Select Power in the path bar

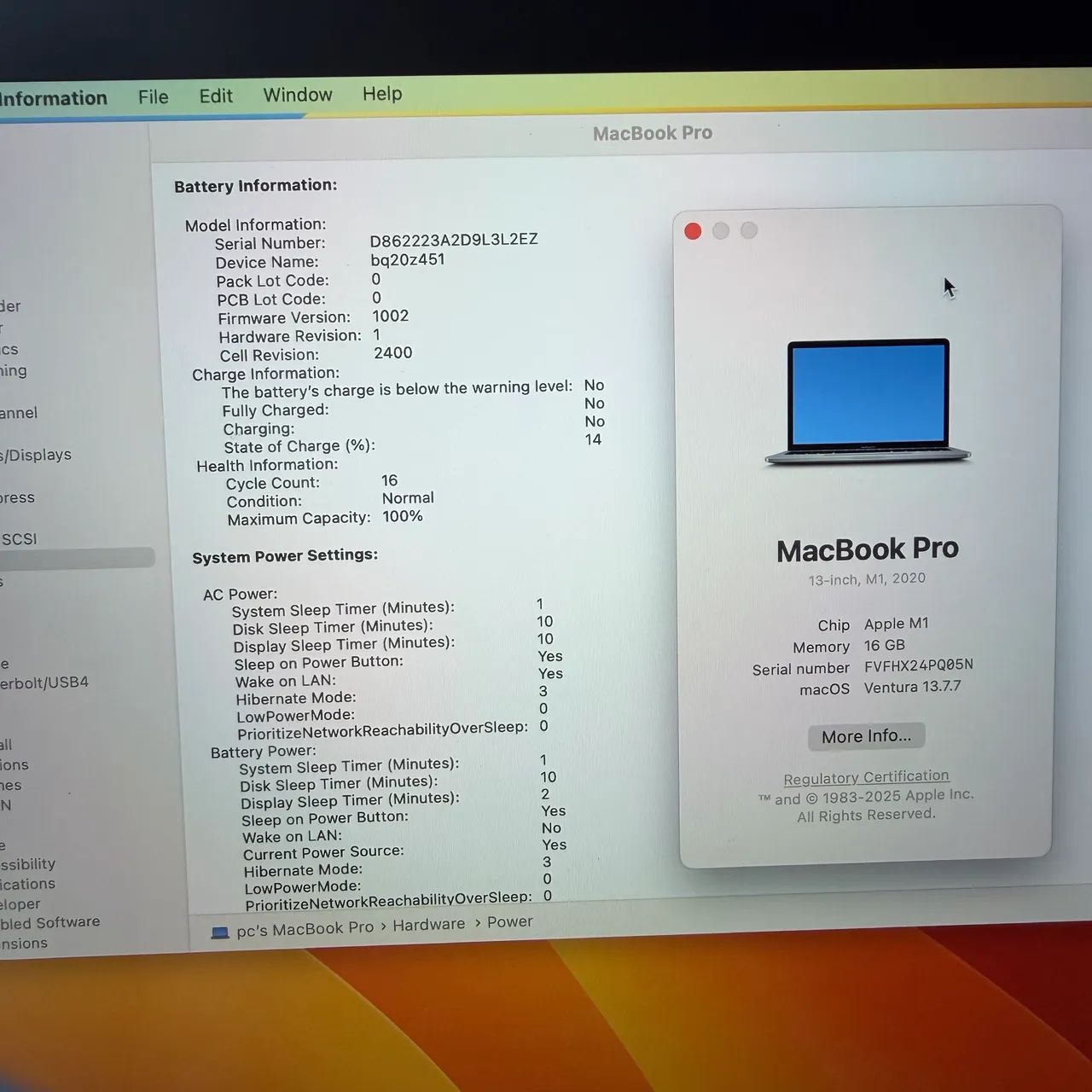(510, 922)
